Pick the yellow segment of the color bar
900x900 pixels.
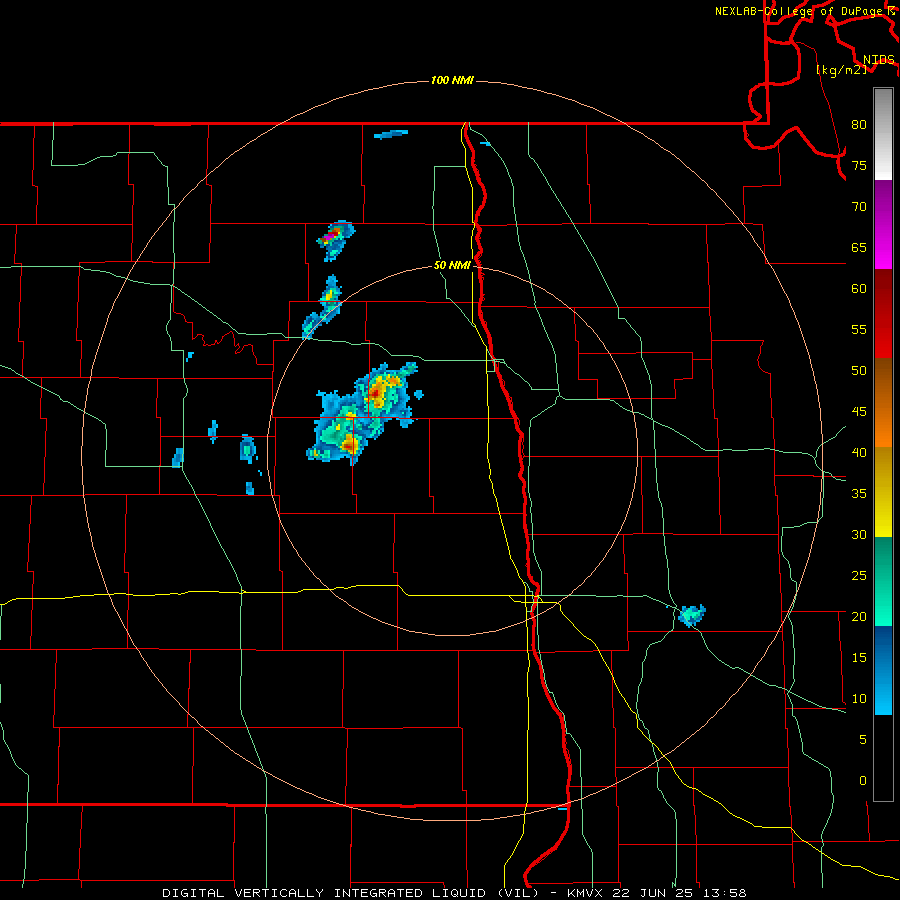click(x=883, y=492)
